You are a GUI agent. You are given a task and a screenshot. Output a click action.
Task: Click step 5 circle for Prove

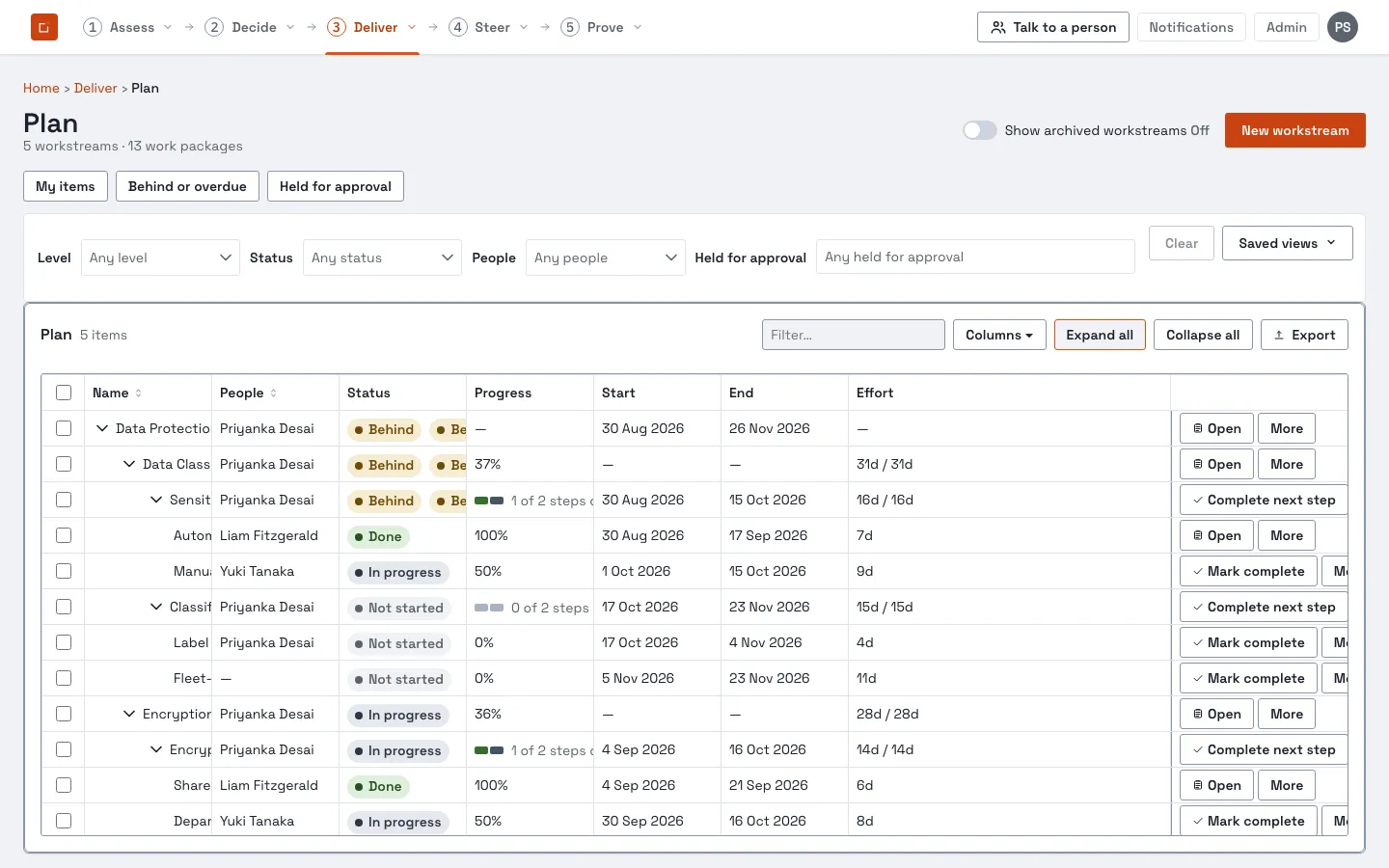point(570,27)
